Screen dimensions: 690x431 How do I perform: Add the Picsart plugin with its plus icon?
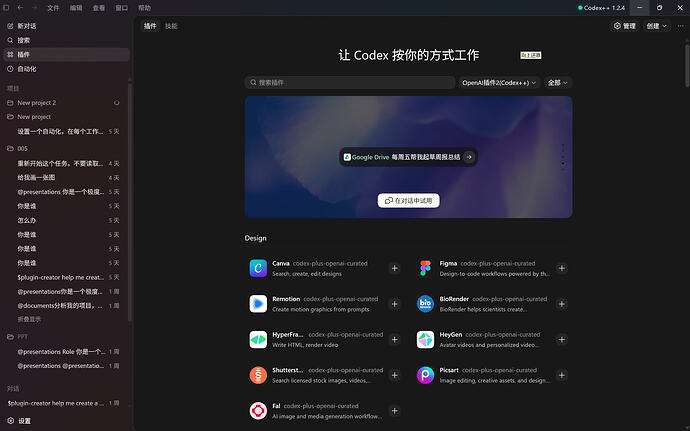tap(562, 375)
